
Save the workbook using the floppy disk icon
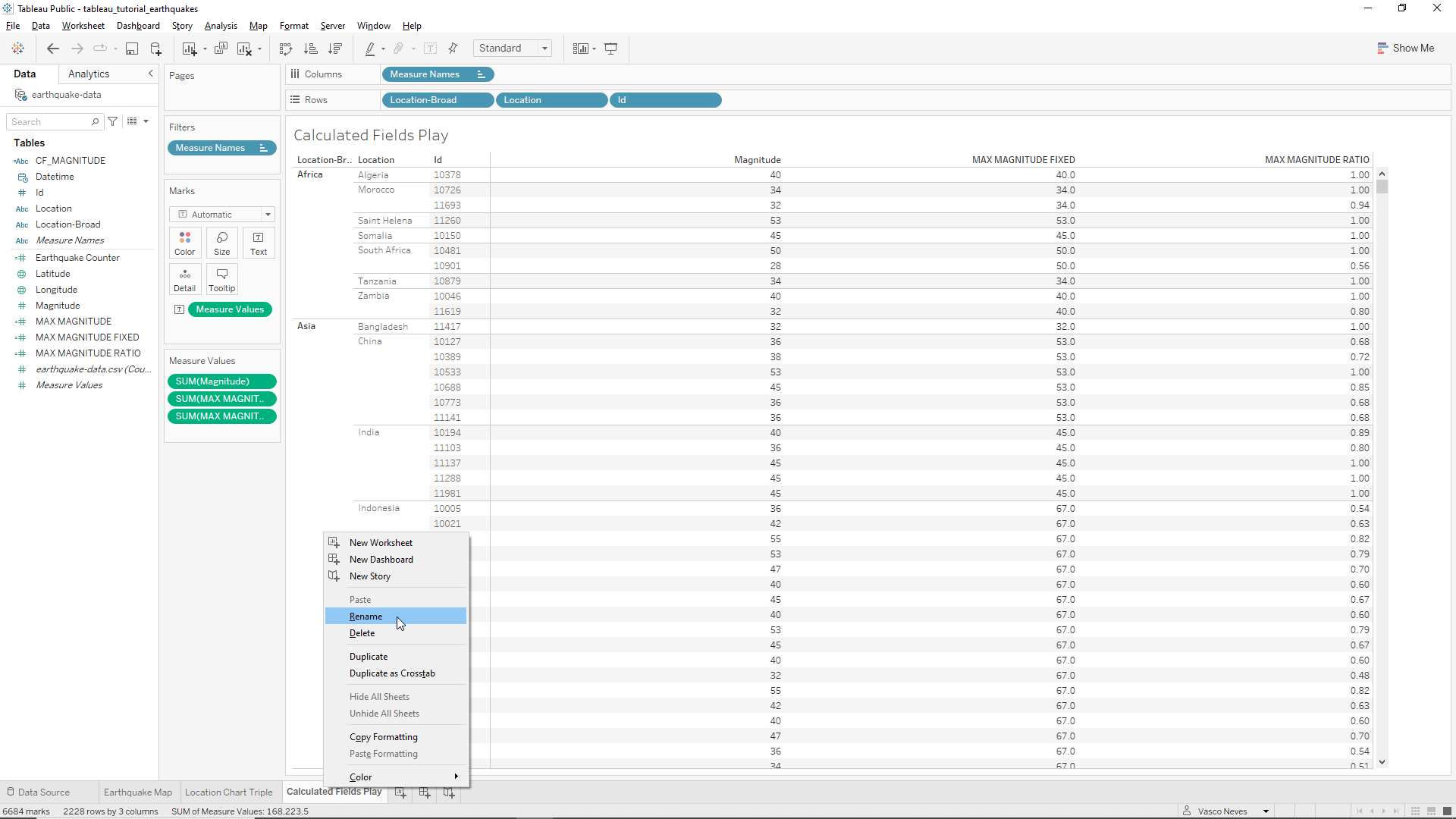[x=132, y=49]
